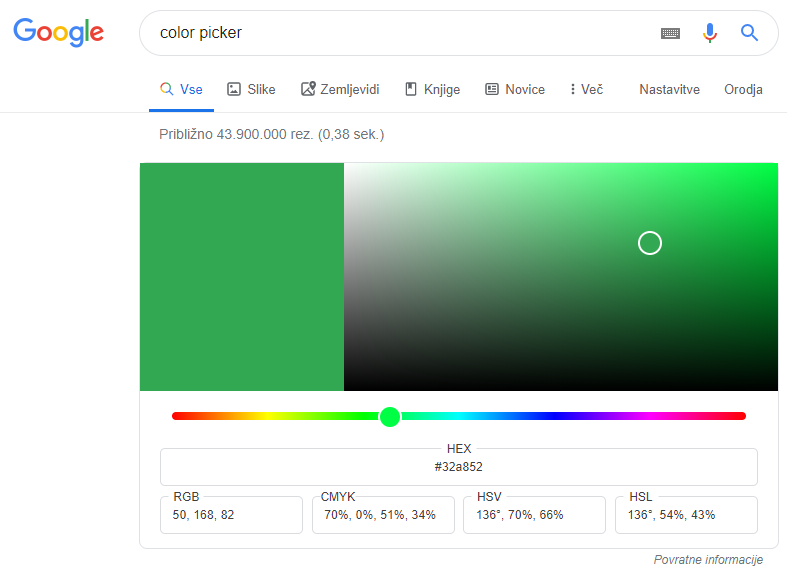Click the Knjige book icon

[411, 89]
